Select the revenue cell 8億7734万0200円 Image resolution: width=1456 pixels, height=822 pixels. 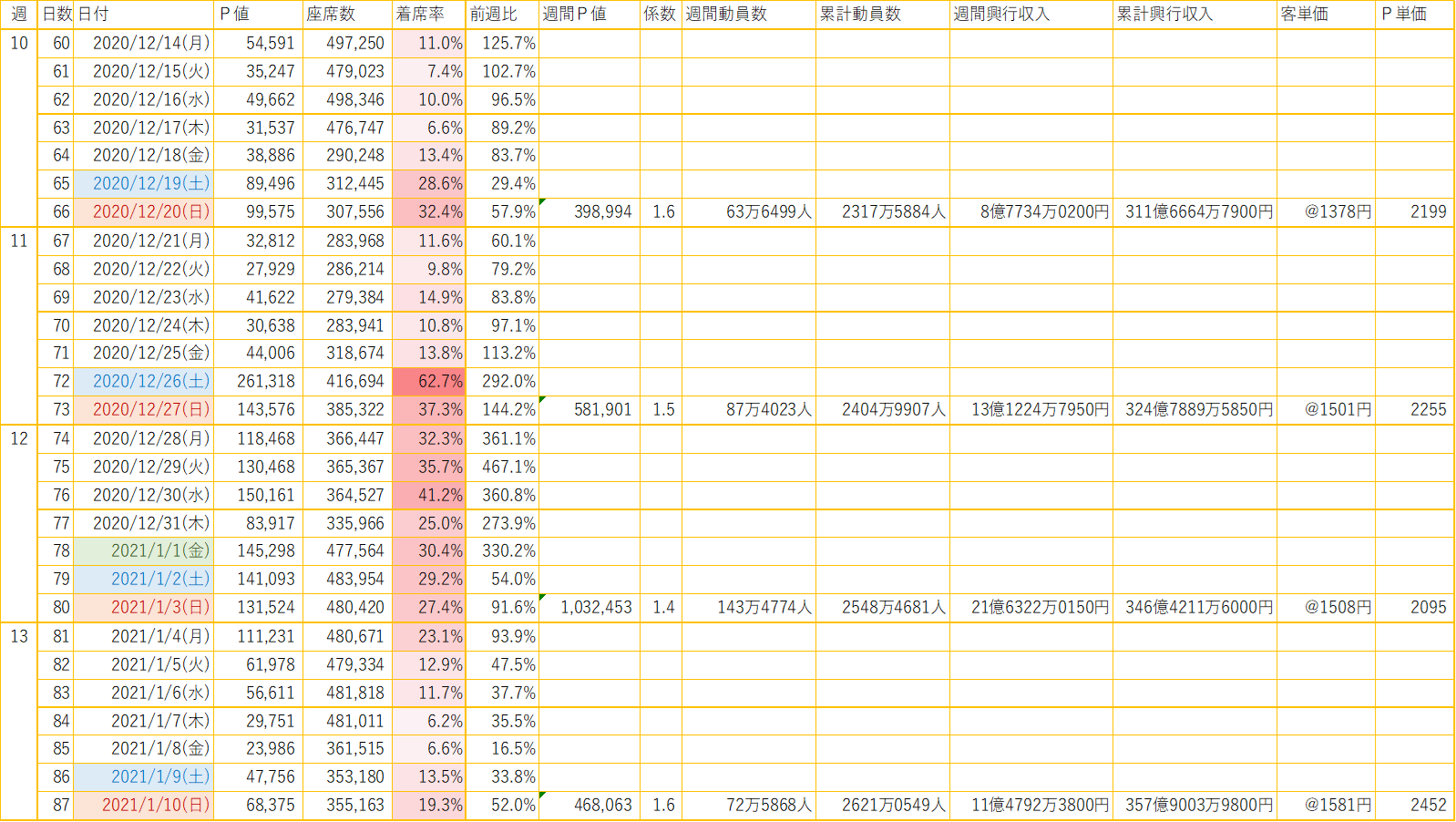point(1031,212)
